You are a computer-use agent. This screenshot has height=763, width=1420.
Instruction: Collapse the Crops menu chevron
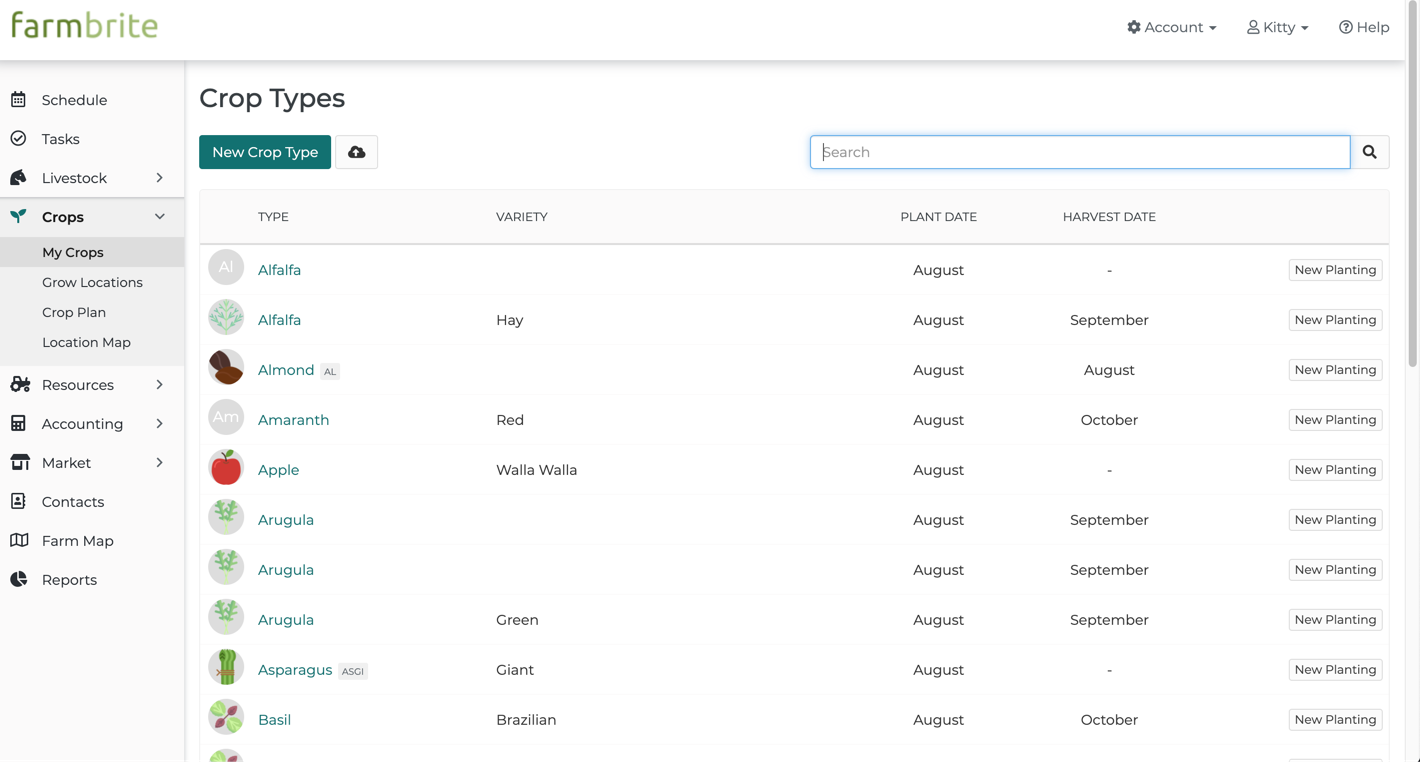pyautogui.click(x=160, y=217)
